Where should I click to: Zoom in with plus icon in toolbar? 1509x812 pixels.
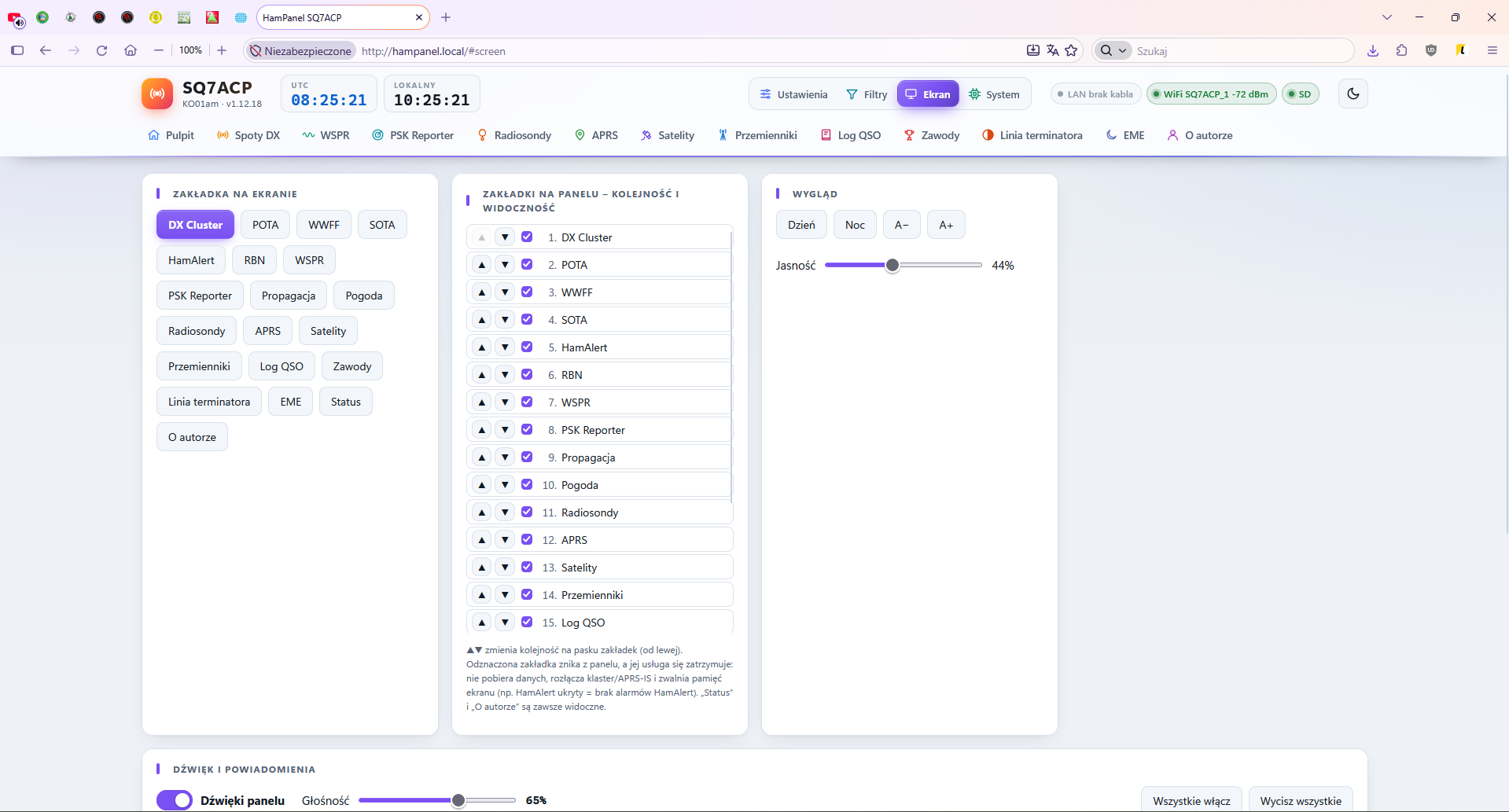[222, 50]
